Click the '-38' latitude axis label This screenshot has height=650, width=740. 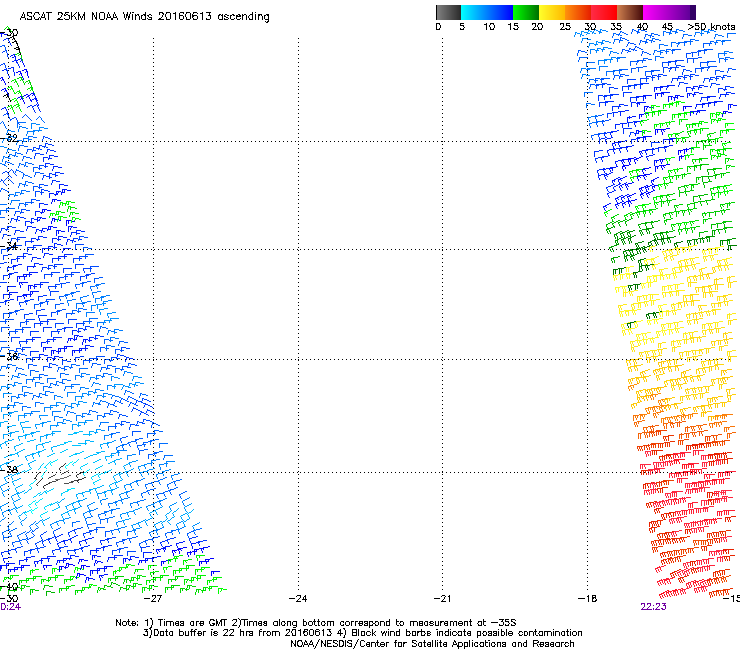coord(9,470)
